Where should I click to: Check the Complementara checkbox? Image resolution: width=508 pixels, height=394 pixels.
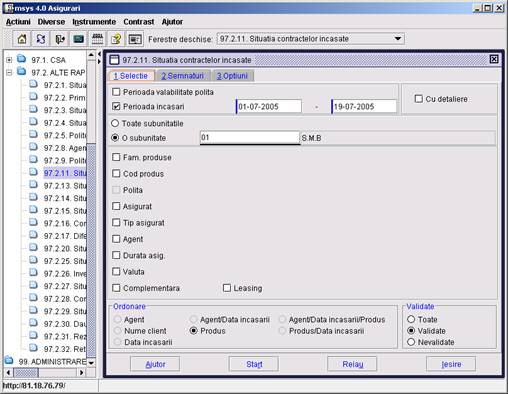coord(116,288)
